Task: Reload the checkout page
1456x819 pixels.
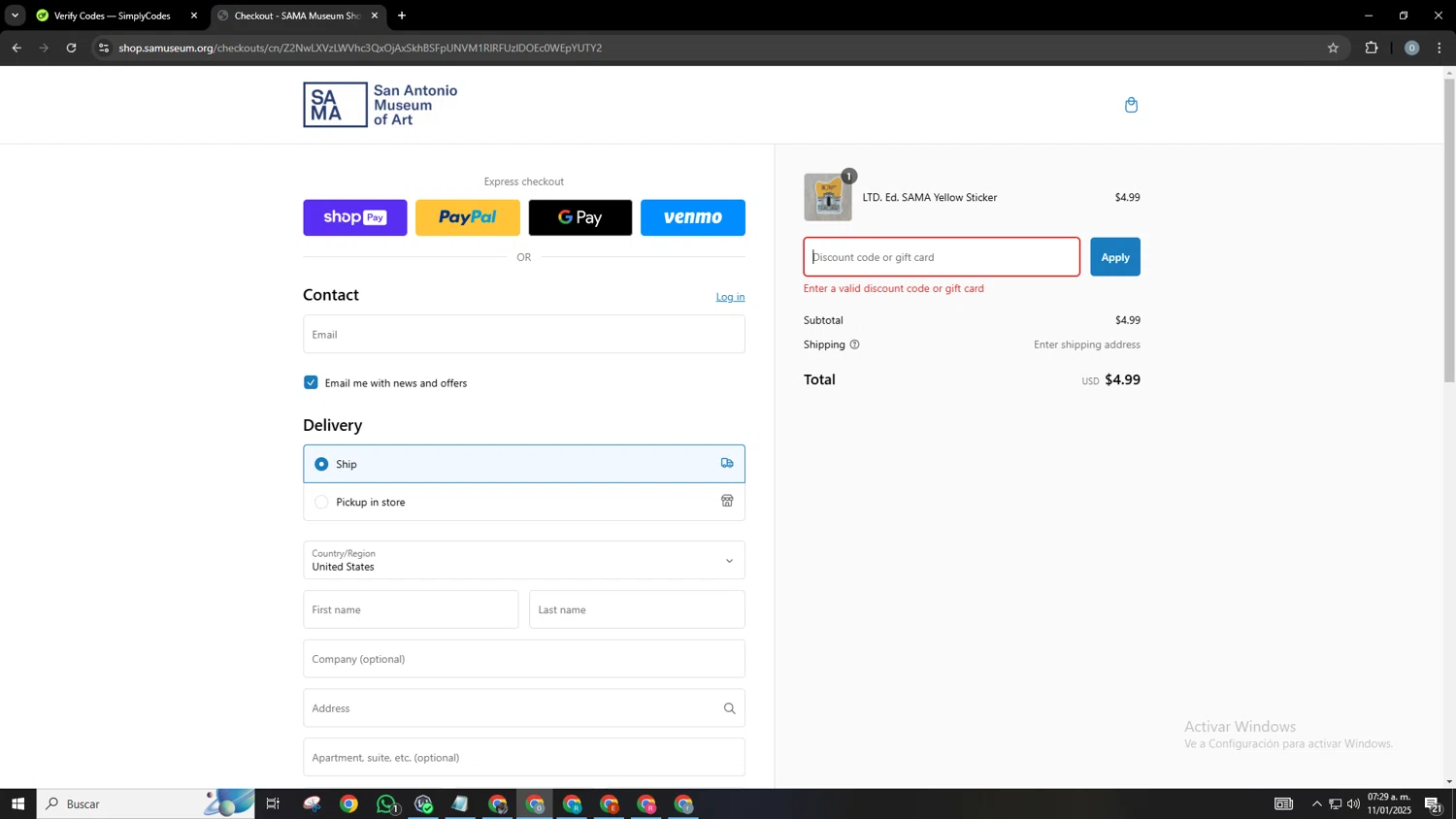Action: pyautogui.click(x=71, y=48)
